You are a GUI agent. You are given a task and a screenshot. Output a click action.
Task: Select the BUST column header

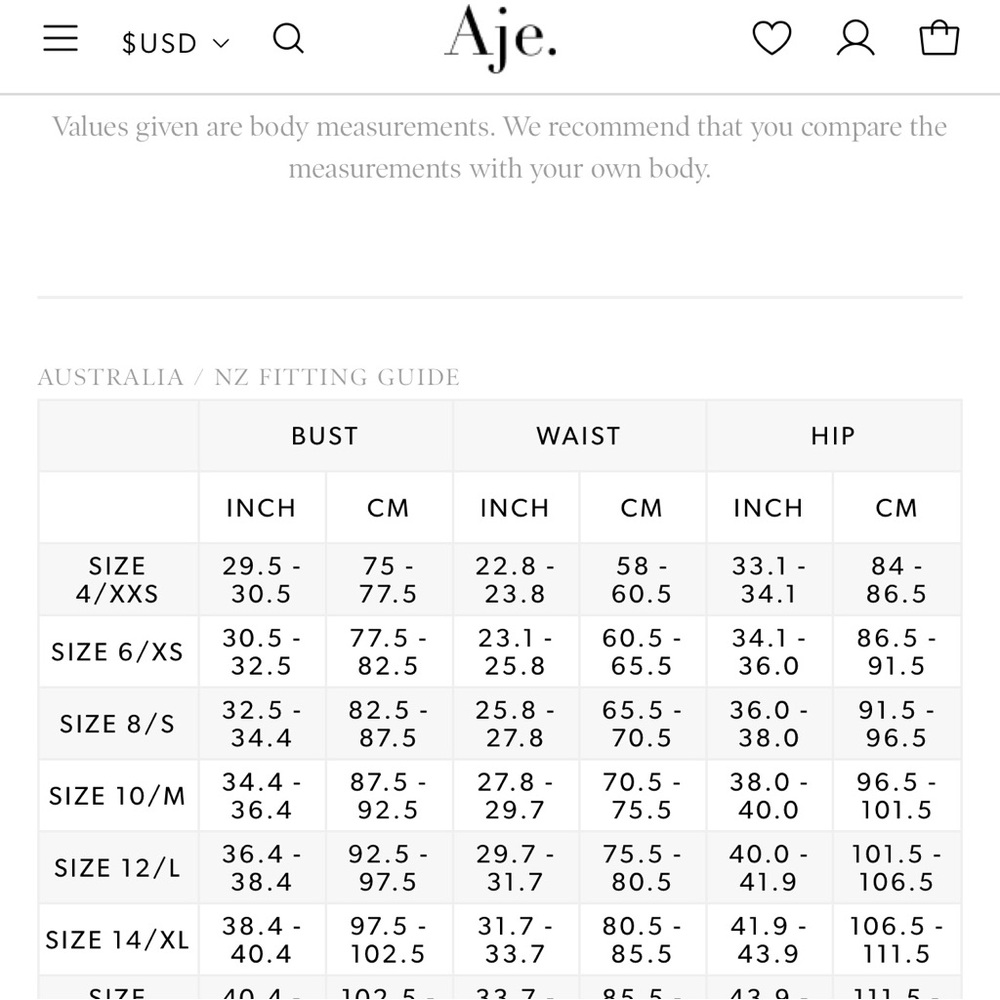pyautogui.click(x=325, y=436)
